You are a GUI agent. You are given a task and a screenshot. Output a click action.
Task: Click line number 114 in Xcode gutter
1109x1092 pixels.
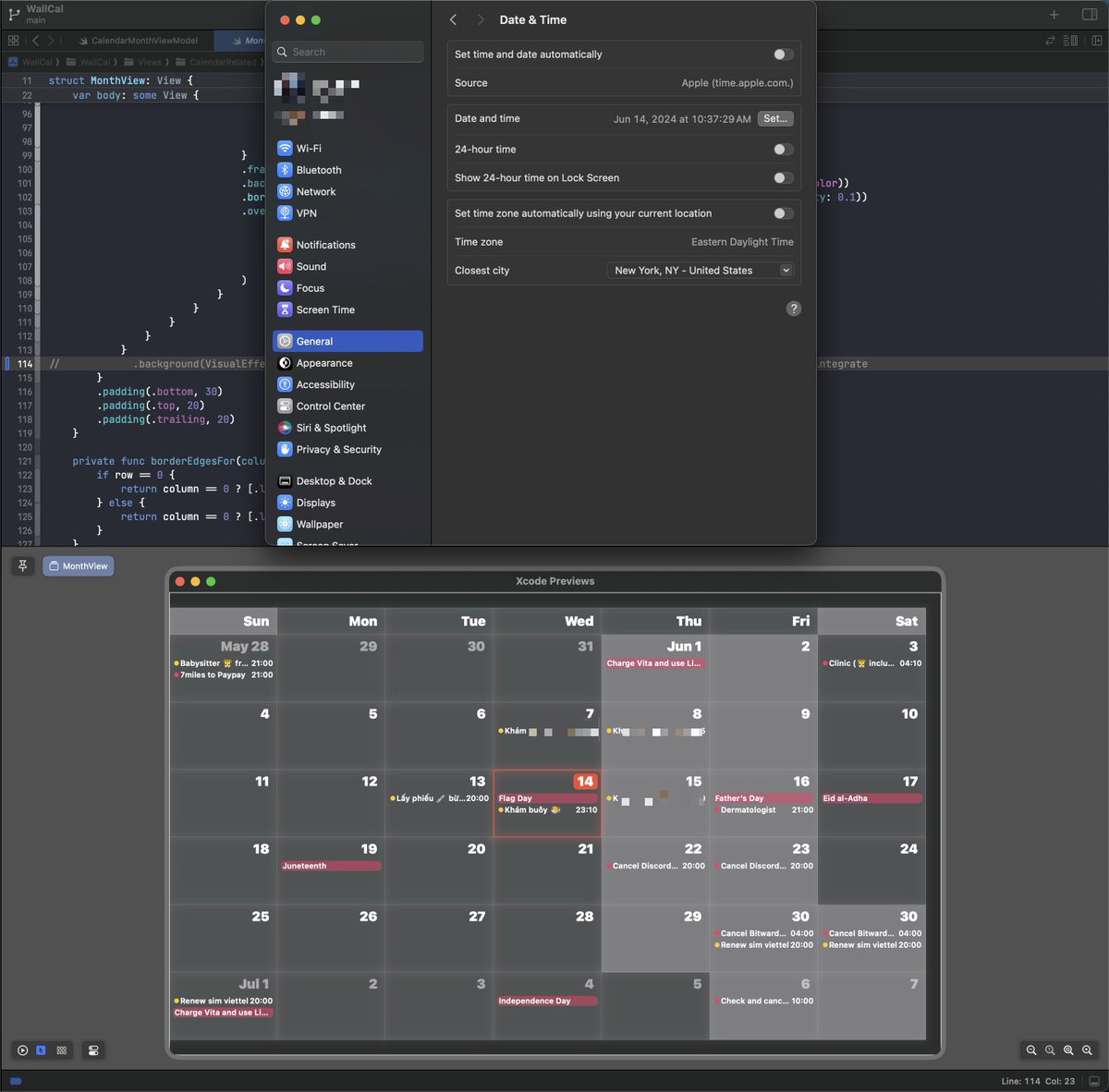point(25,364)
